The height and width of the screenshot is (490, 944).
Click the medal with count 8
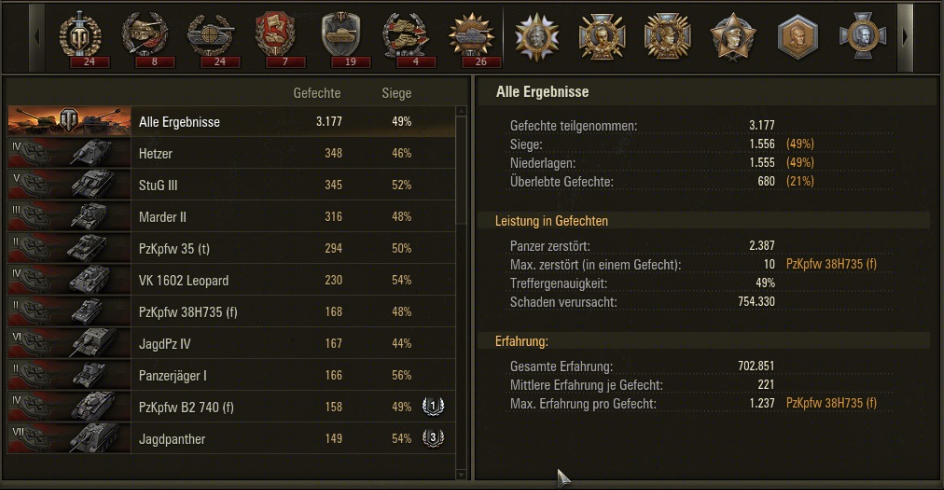(x=145, y=36)
